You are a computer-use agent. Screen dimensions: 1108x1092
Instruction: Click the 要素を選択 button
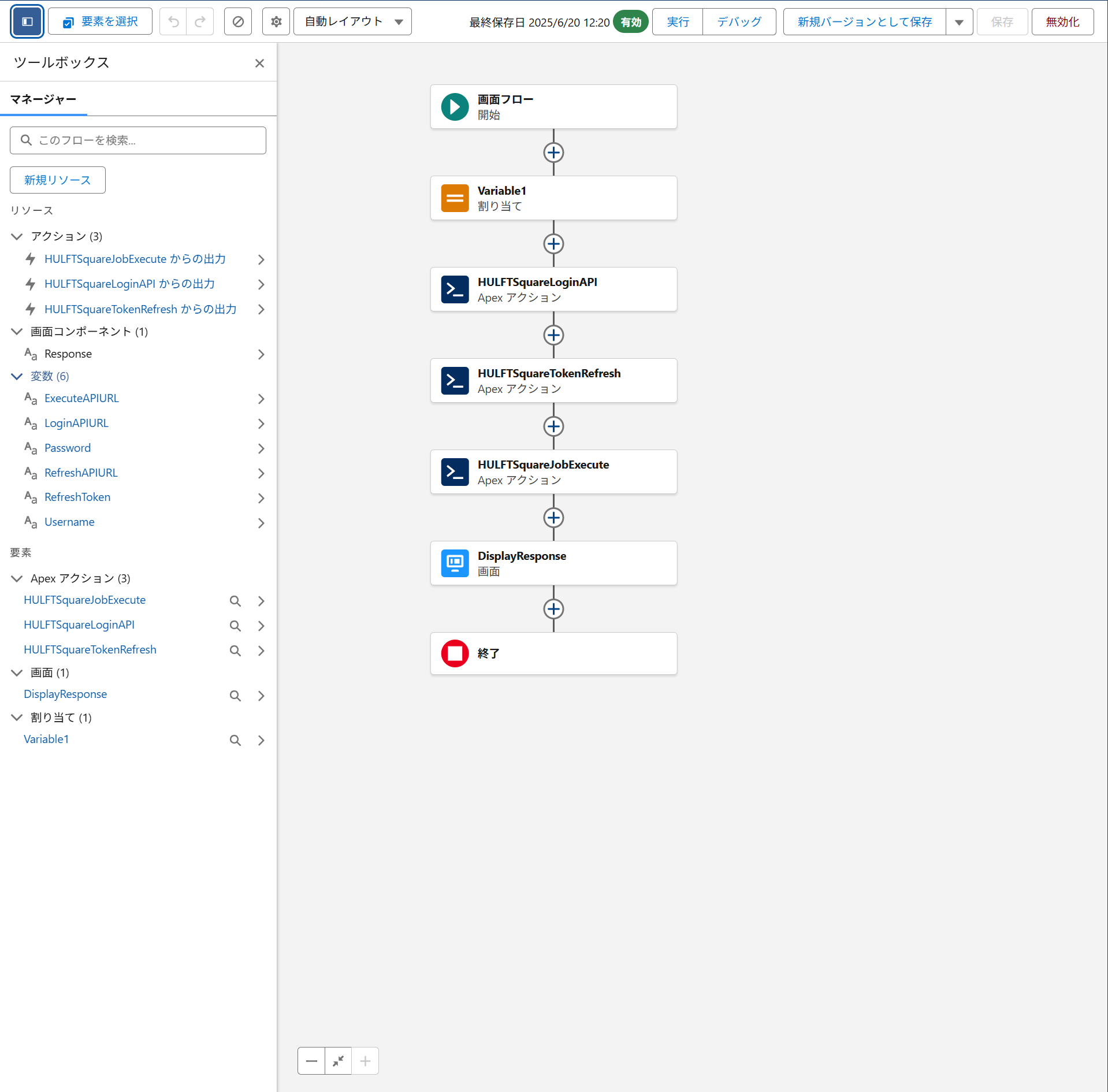pos(101,22)
